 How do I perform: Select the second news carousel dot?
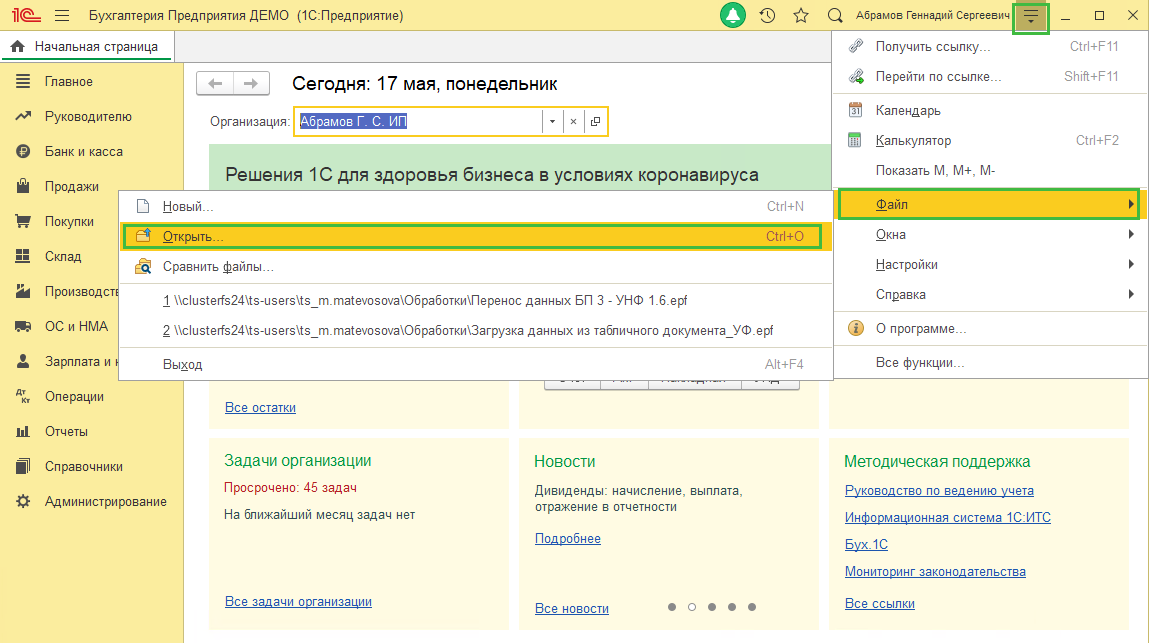coord(692,607)
